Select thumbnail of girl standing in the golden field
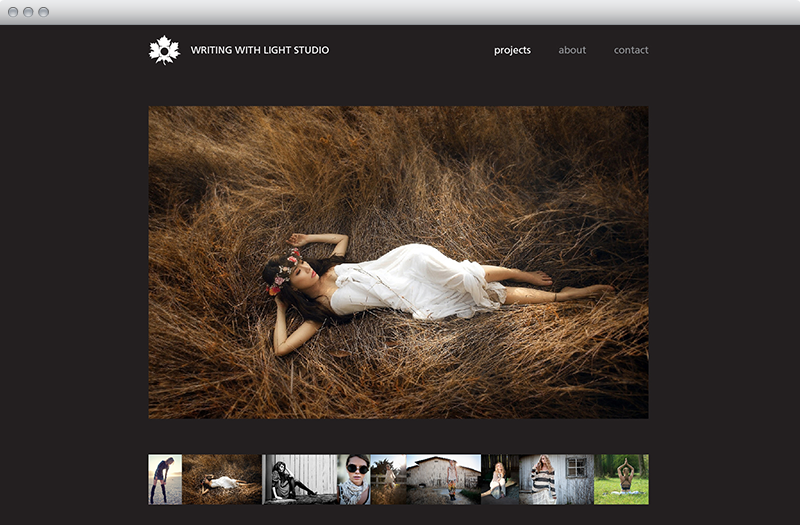This screenshot has width=800, height=525. coord(389,480)
